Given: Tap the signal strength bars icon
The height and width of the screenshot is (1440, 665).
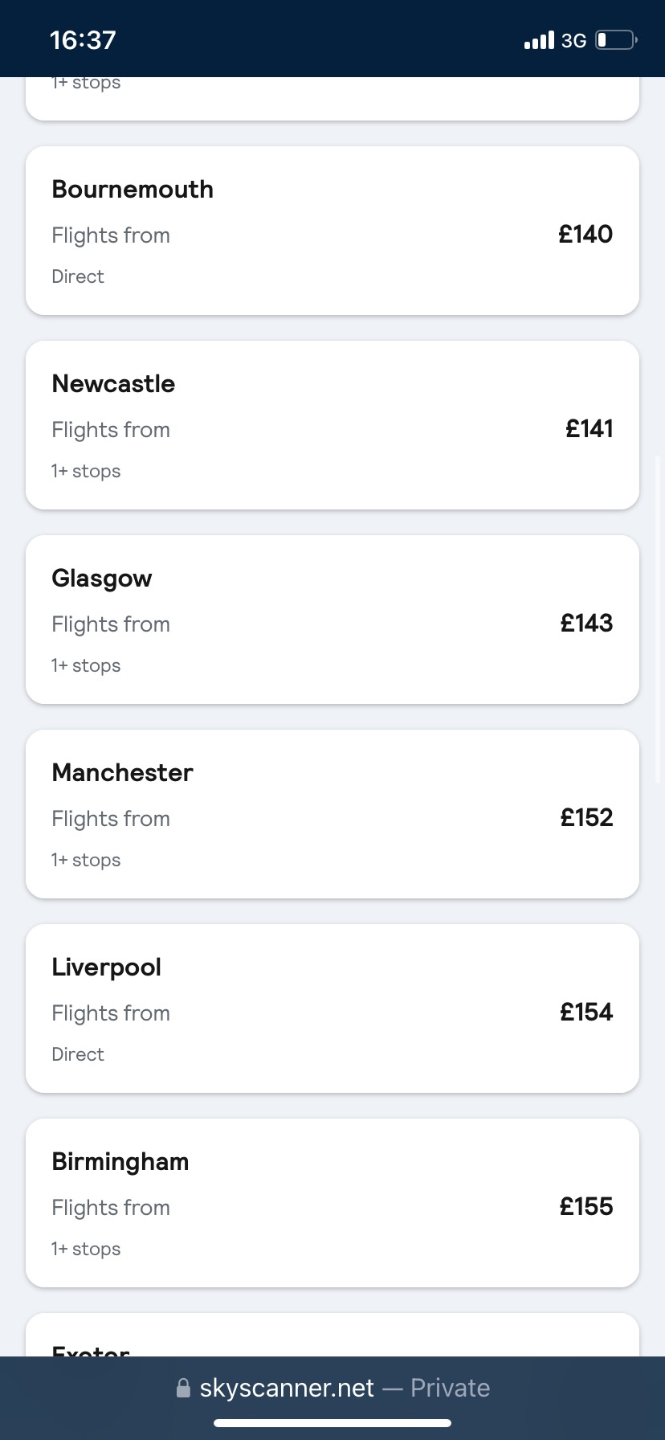Looking at the screenshot, I should point(538,41).
